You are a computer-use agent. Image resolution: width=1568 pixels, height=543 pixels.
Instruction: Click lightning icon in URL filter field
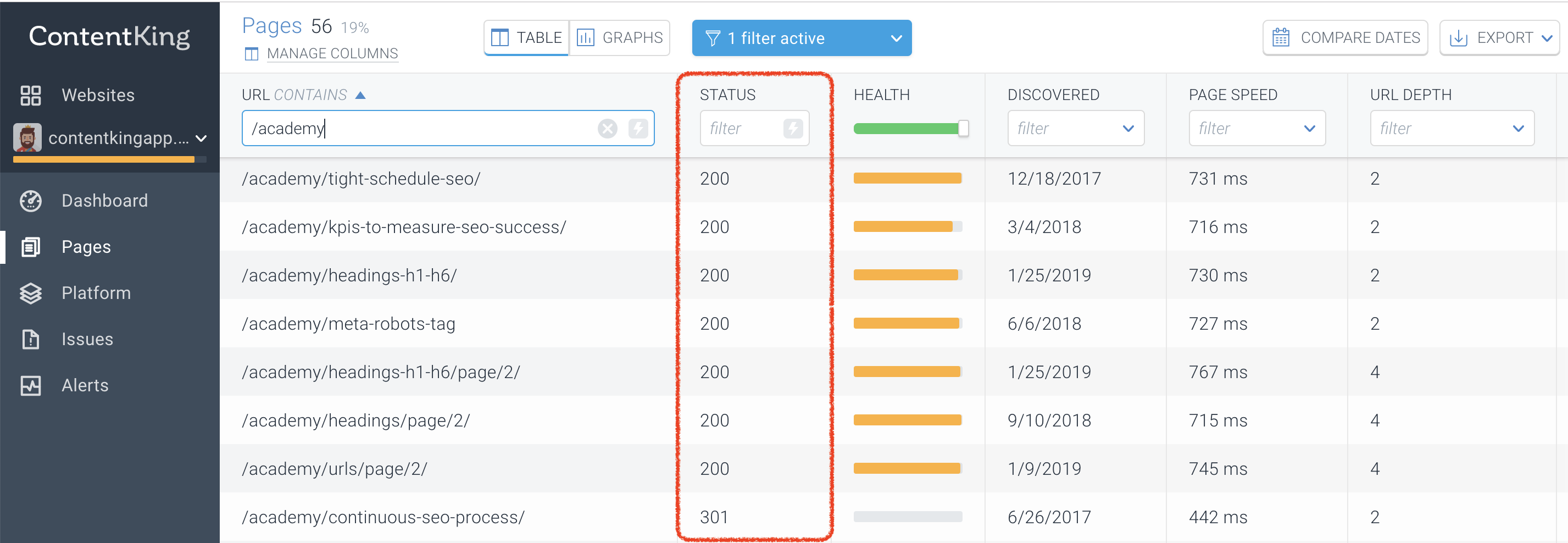638,129
